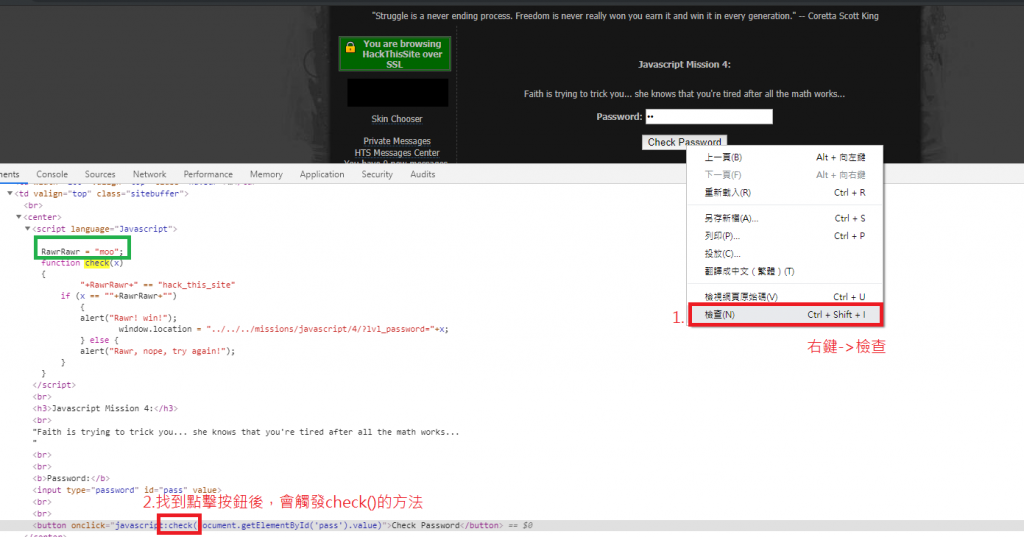The width and height of the screenshot is (1024, 537).
Task: Select the Audits tab
Action: pyautogui.click(x=423, y=174)
